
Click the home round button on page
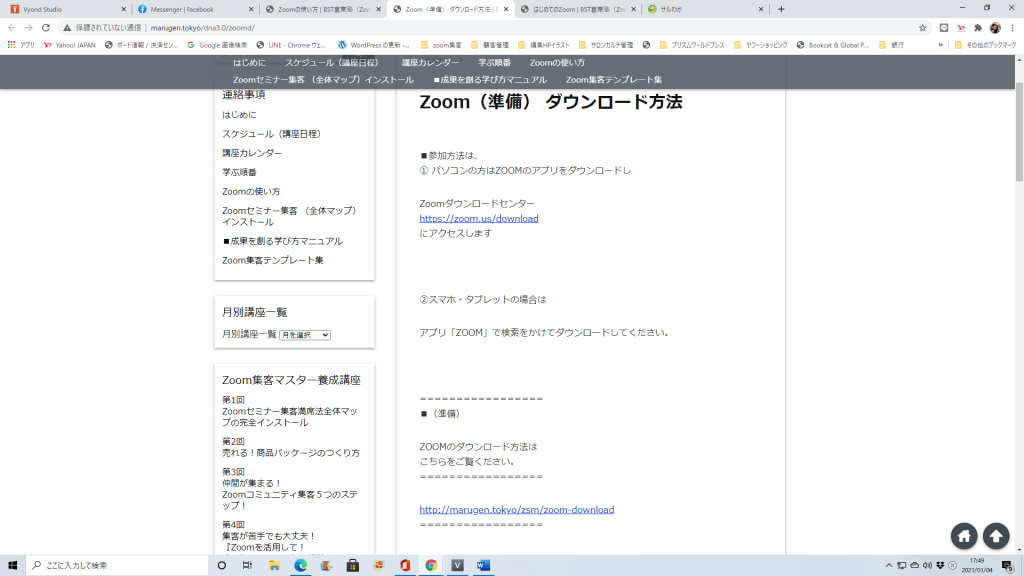[964, 536]
